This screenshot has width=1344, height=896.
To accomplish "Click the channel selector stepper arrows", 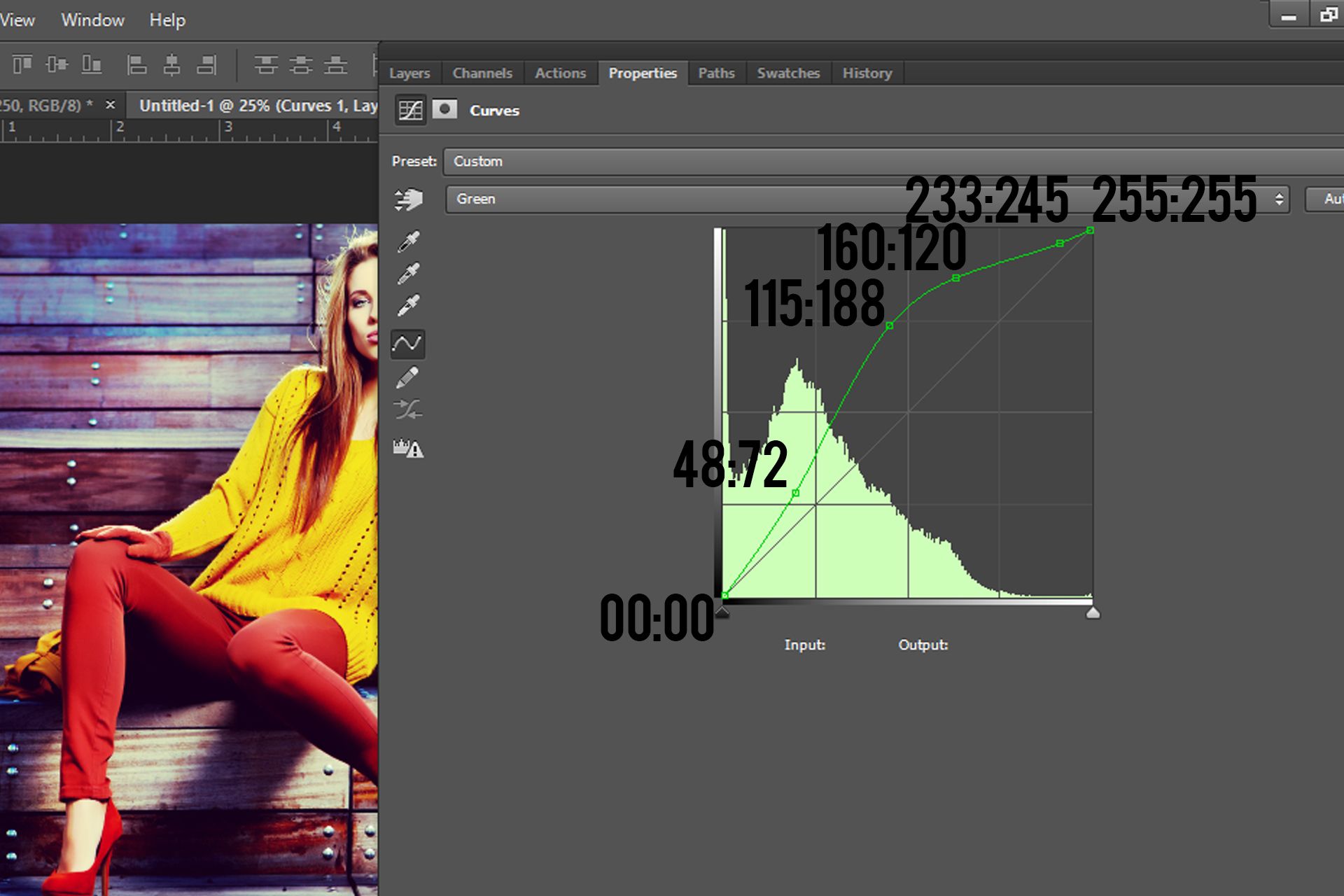I will (x=1280, y=199).
